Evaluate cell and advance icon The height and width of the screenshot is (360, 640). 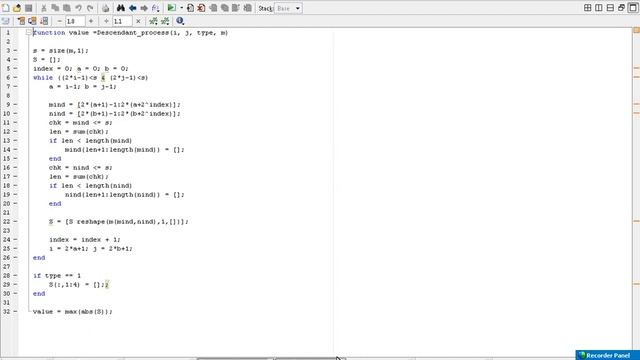click(32, 21)
